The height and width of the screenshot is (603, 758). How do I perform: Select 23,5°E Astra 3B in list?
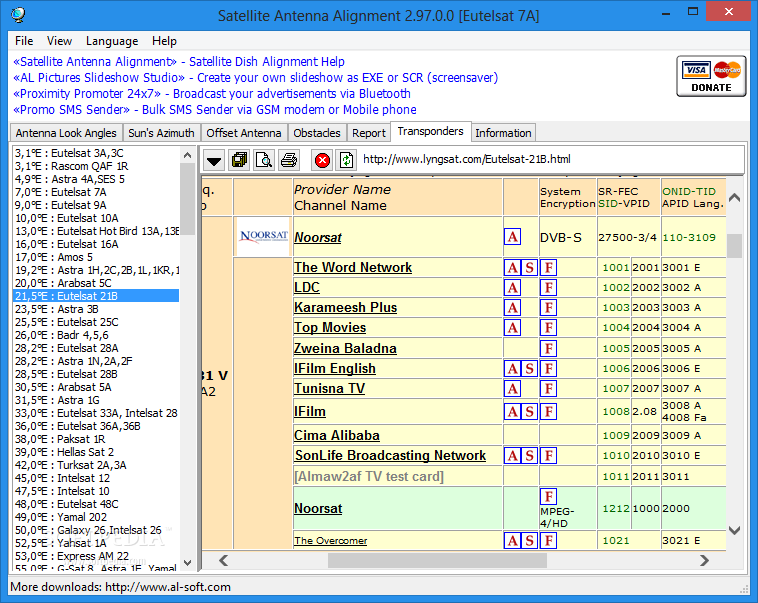(x=96, y=309)
